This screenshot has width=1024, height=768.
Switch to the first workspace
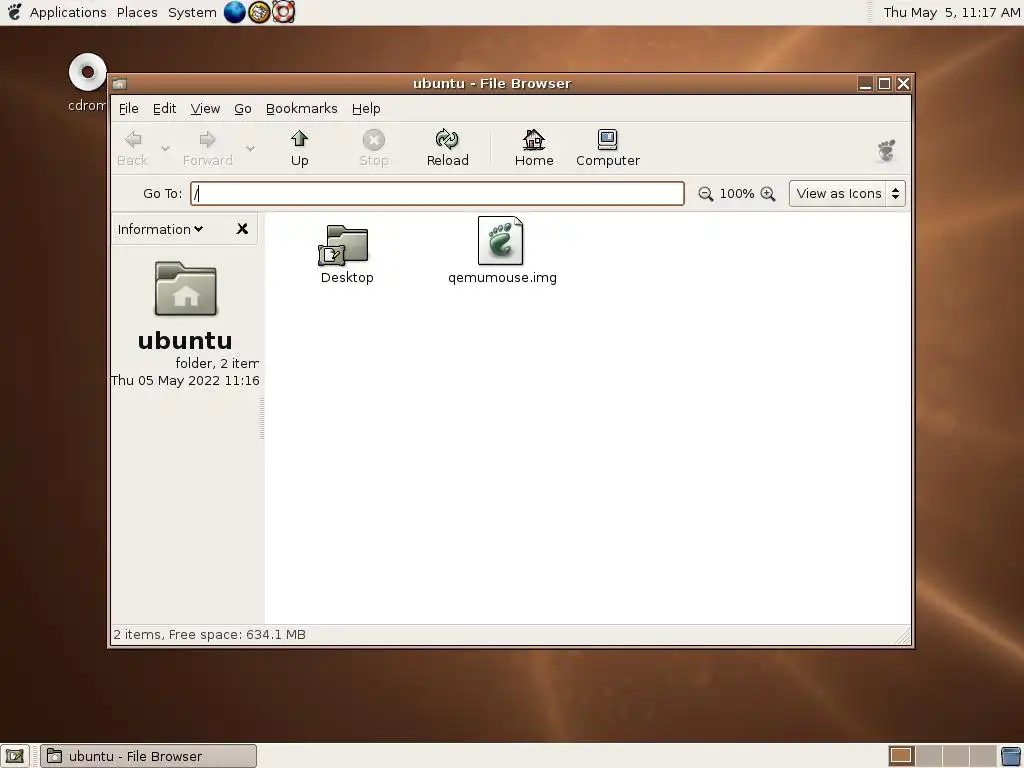[x=901, y=756]
